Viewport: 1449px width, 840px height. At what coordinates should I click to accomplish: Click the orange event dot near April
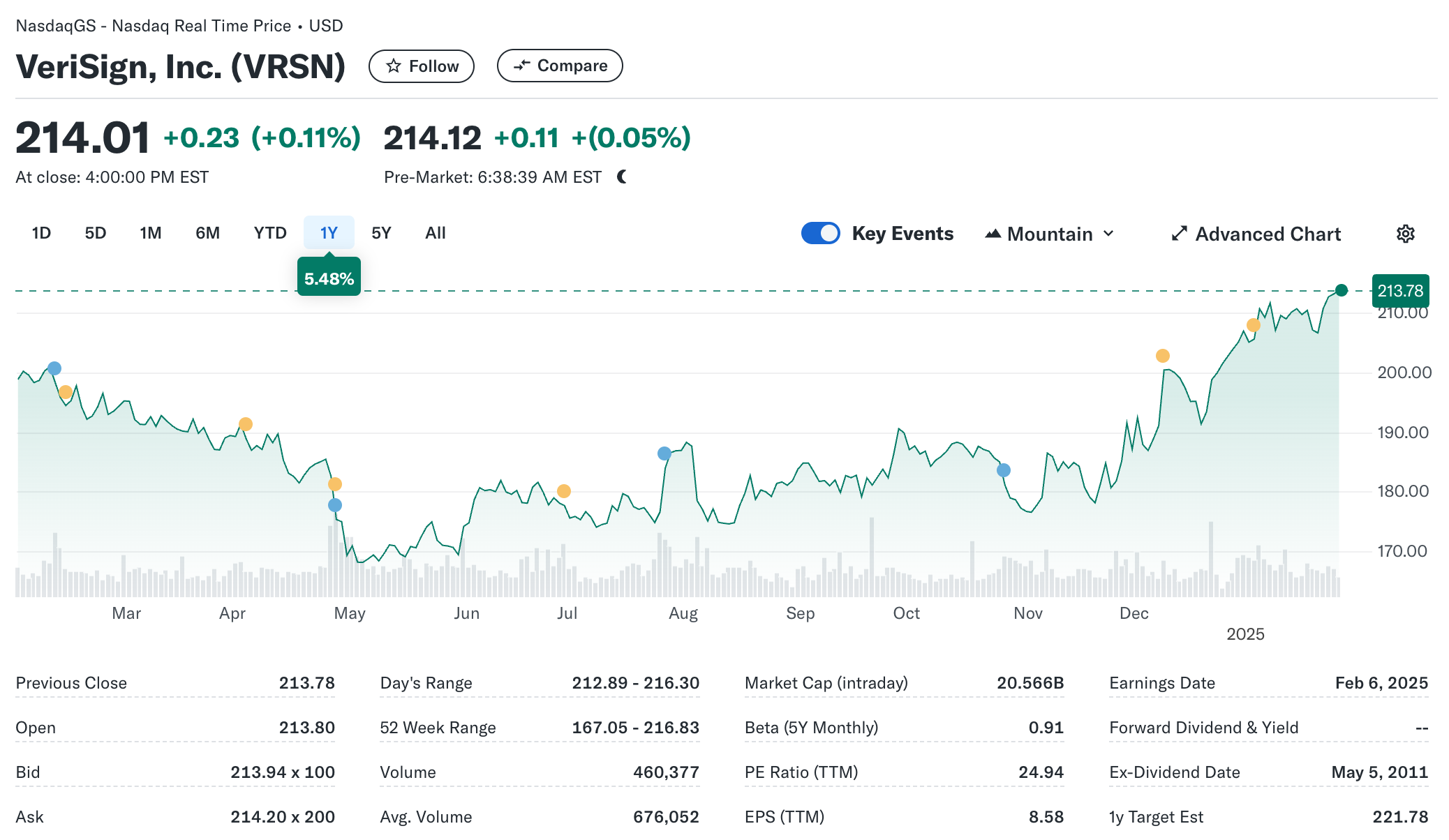[246, 424]
